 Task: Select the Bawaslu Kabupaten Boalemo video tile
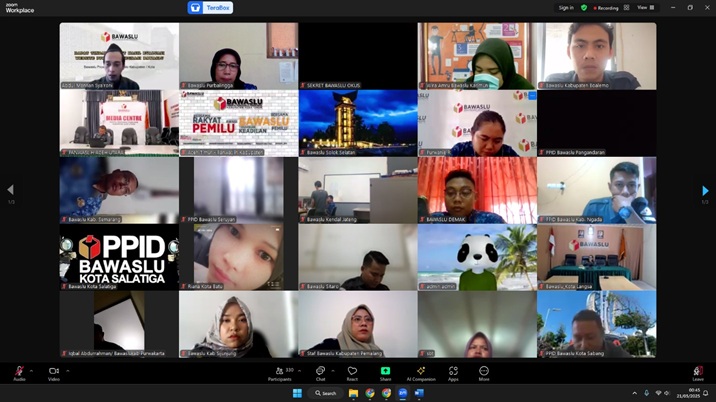point(597,56)
